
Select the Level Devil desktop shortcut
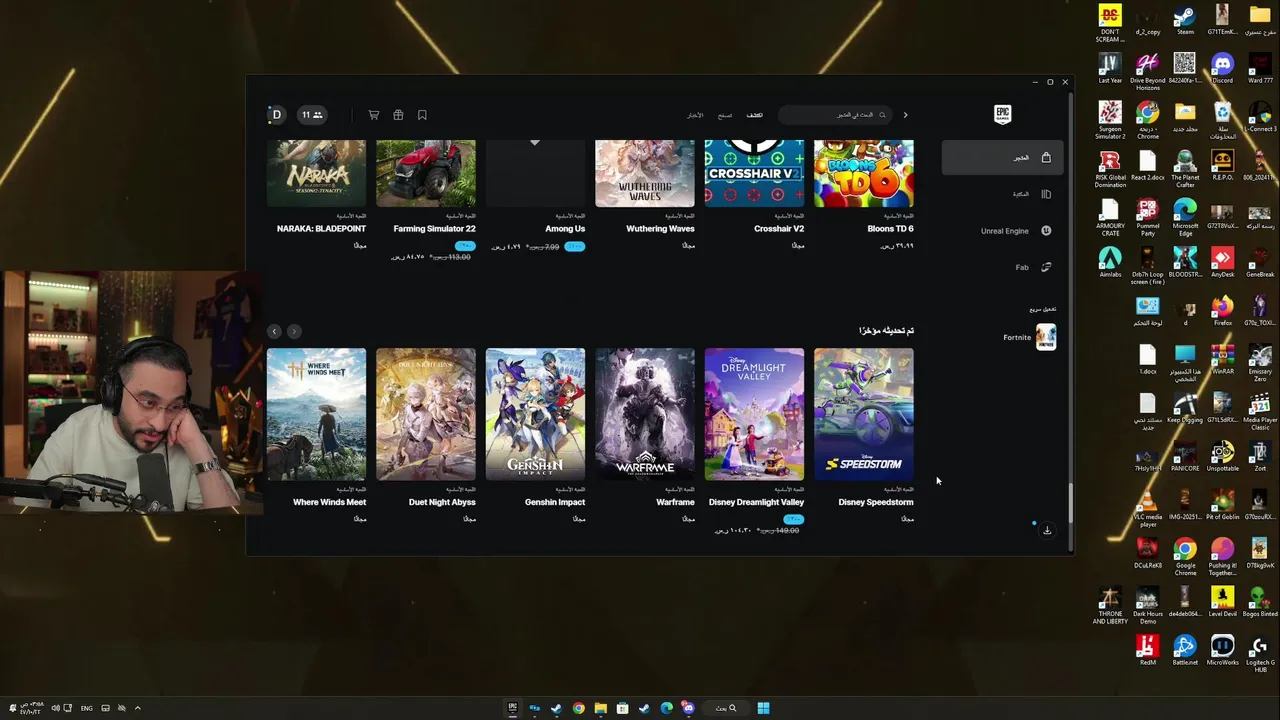click(x=1222, y=603)
